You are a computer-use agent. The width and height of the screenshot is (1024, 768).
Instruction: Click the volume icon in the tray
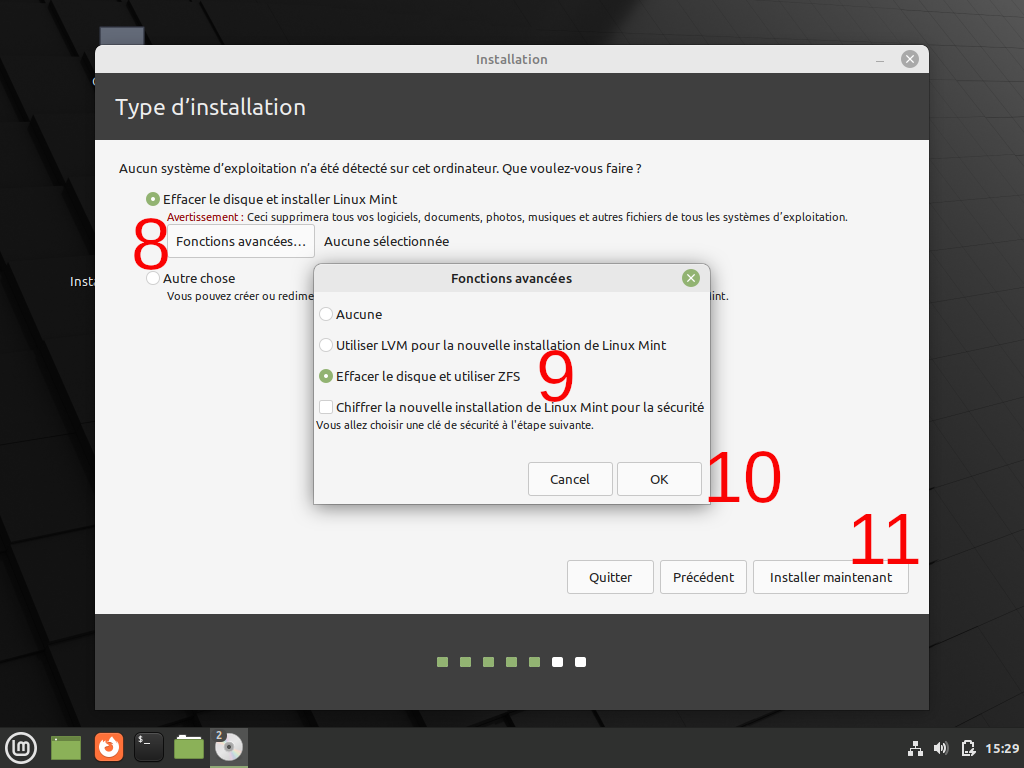pos(941,747)
